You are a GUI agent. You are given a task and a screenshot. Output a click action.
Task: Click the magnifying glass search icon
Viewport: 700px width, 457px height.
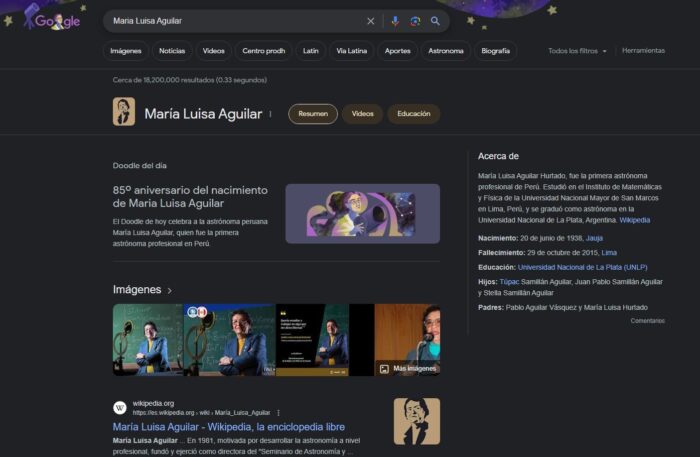[x=435, y=21]
